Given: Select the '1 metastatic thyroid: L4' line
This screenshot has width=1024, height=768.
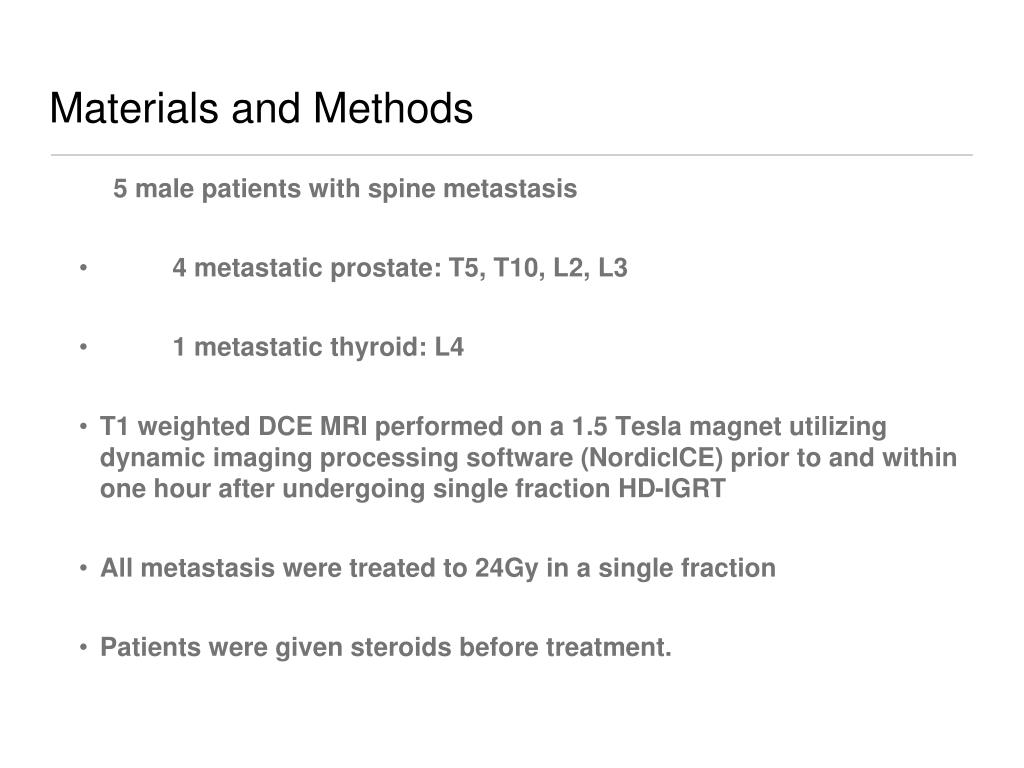Looking at the screenshot, I should [318, 347].
